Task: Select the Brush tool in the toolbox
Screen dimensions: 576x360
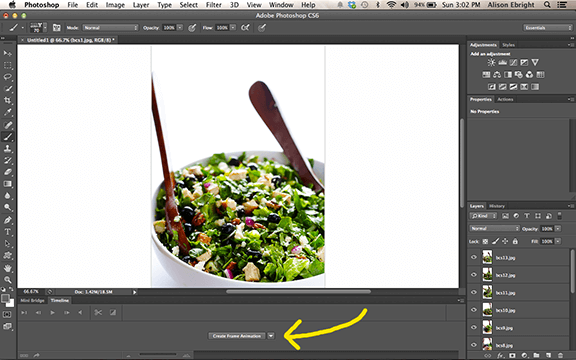Action: [7, 137]
